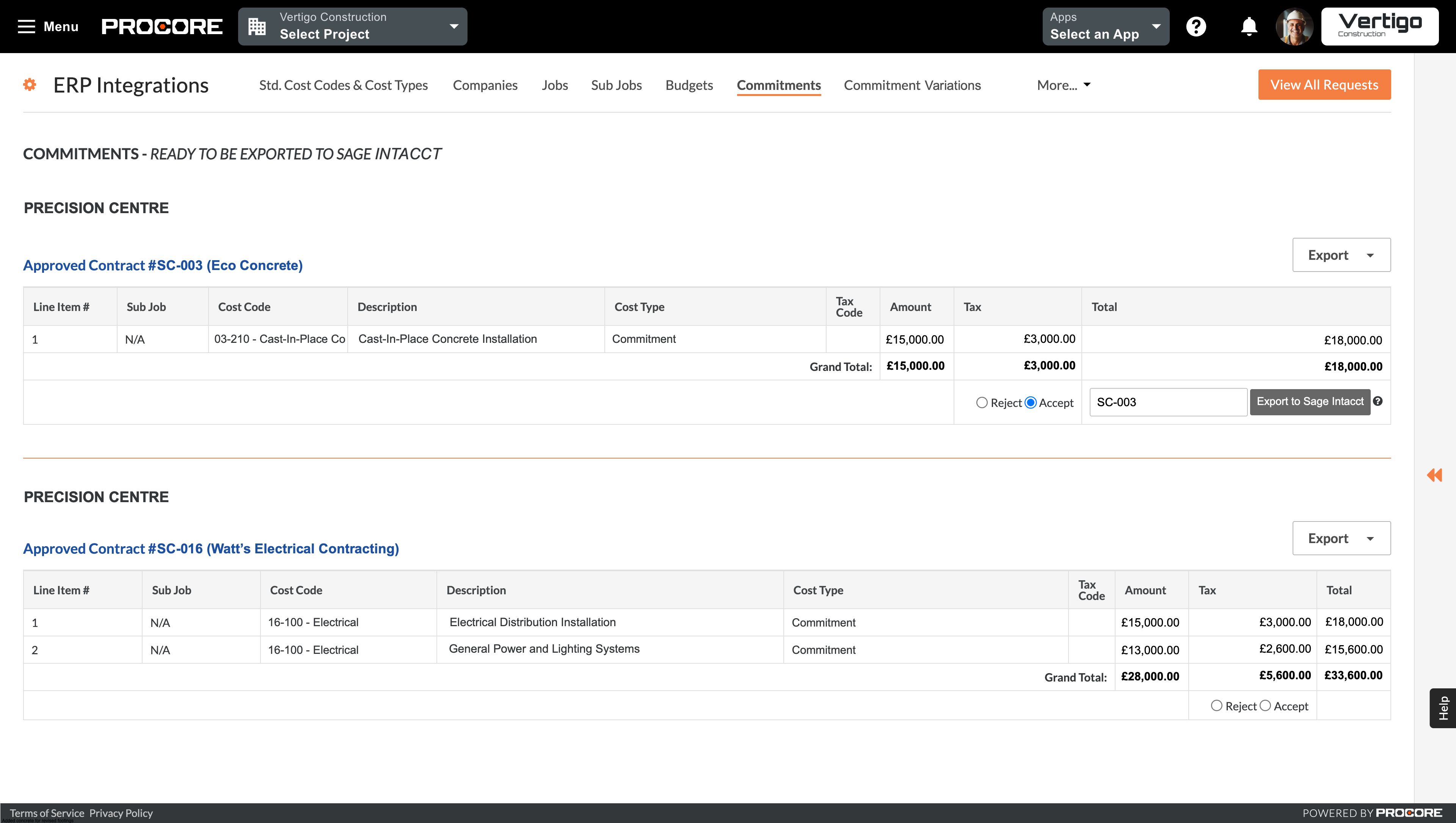
Task: Open ERP Integrations settings gear
Action: 30,85
